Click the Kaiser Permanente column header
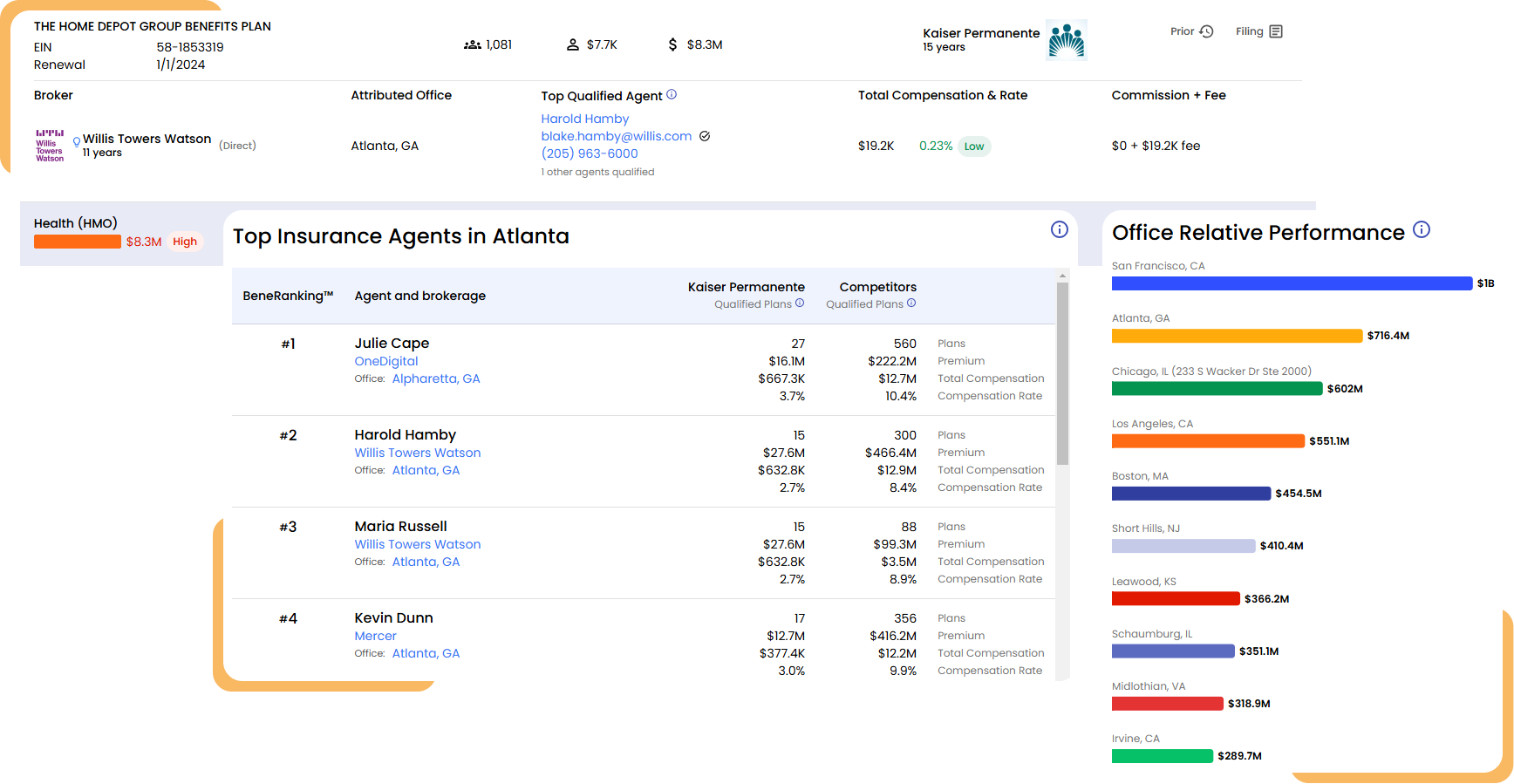Image resolution: width=1514 pixels, height=784 pixels. (x=746, y=287)
